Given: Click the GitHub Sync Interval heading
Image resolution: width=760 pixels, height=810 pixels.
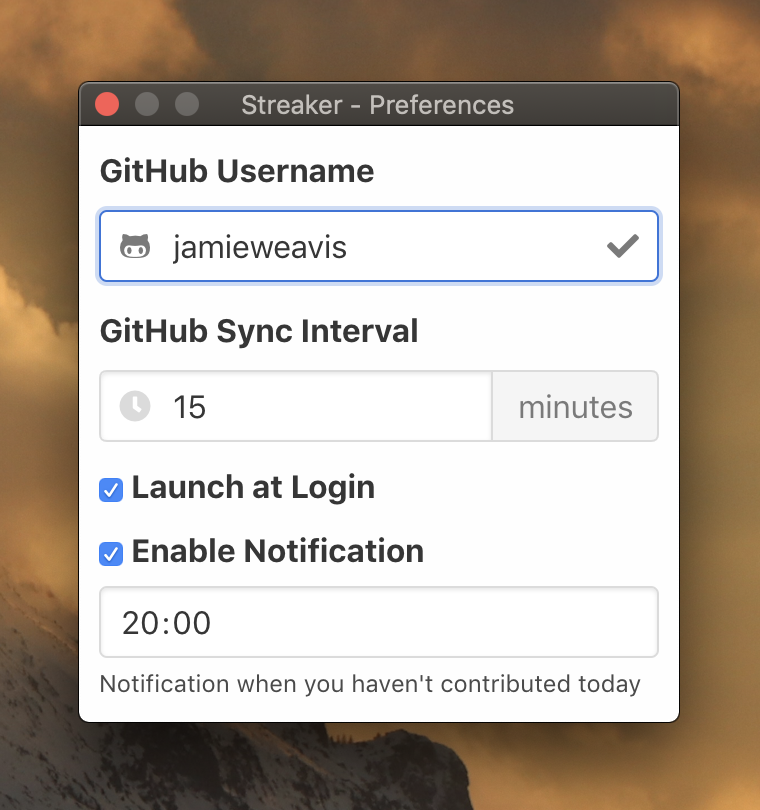Looking at the screenshot, I should [x=259, y=332].
